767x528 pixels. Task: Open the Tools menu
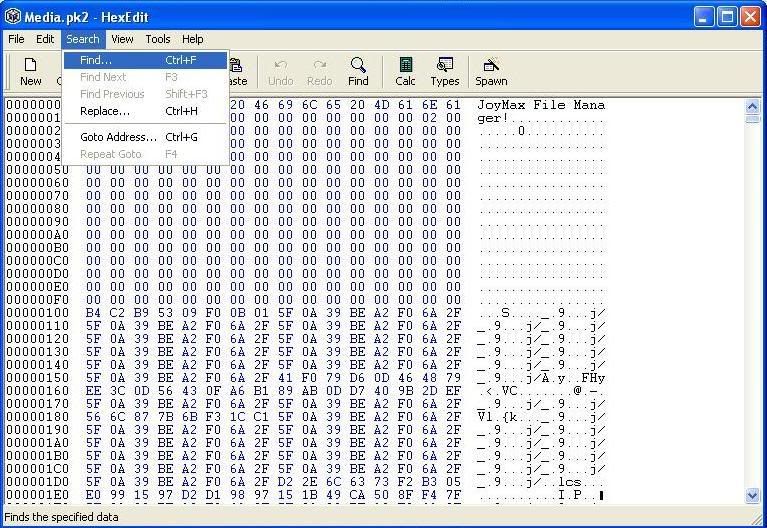158,39
